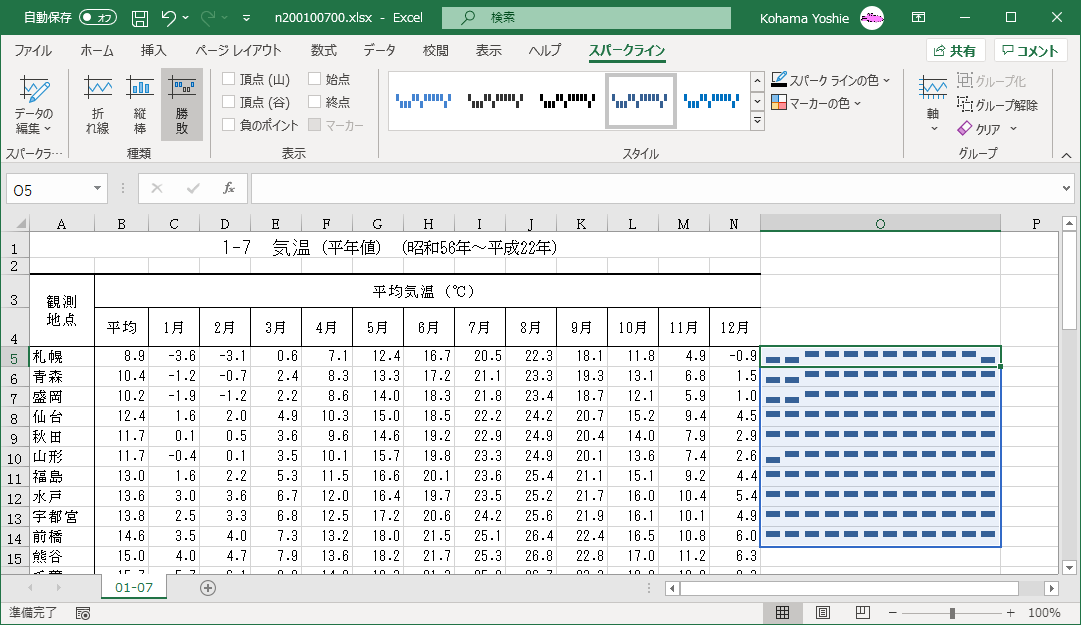Click the グループ解除 ungroup button
The image size is (1081, 625).
pos(998,105)
